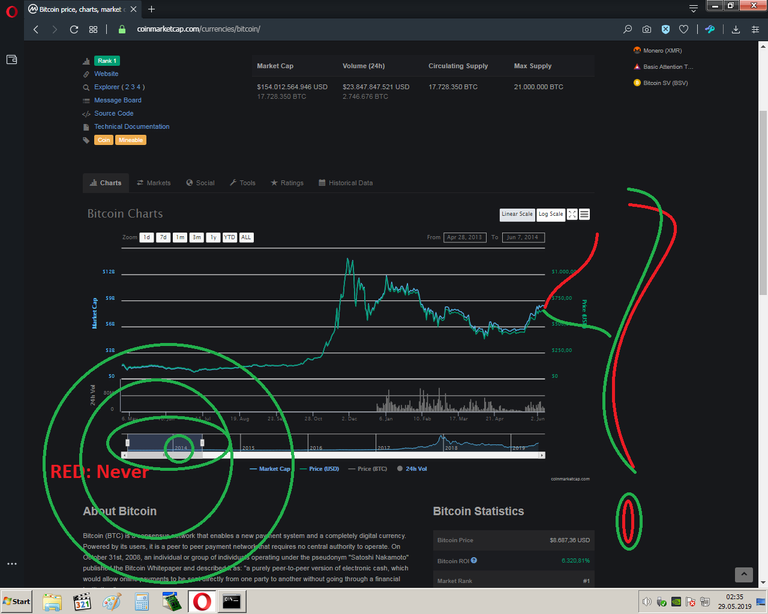The width and height of the screenshot is (768, 614).
Task: Open the Website link
Action: [106, 74]
